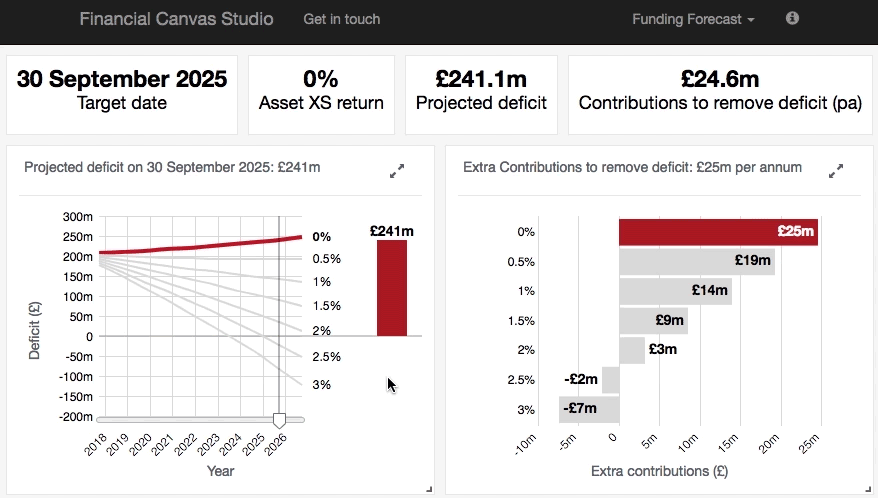The image size is (878, 498).
Task: Select the negative -£7m bar
Action: pos(589,409)
